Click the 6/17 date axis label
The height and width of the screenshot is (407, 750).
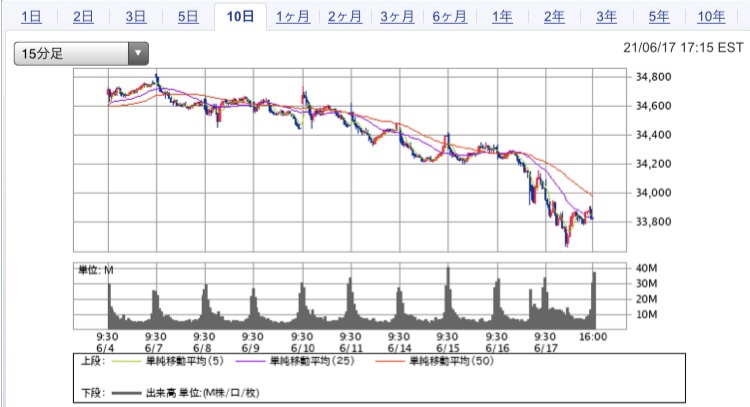point(546,348)
